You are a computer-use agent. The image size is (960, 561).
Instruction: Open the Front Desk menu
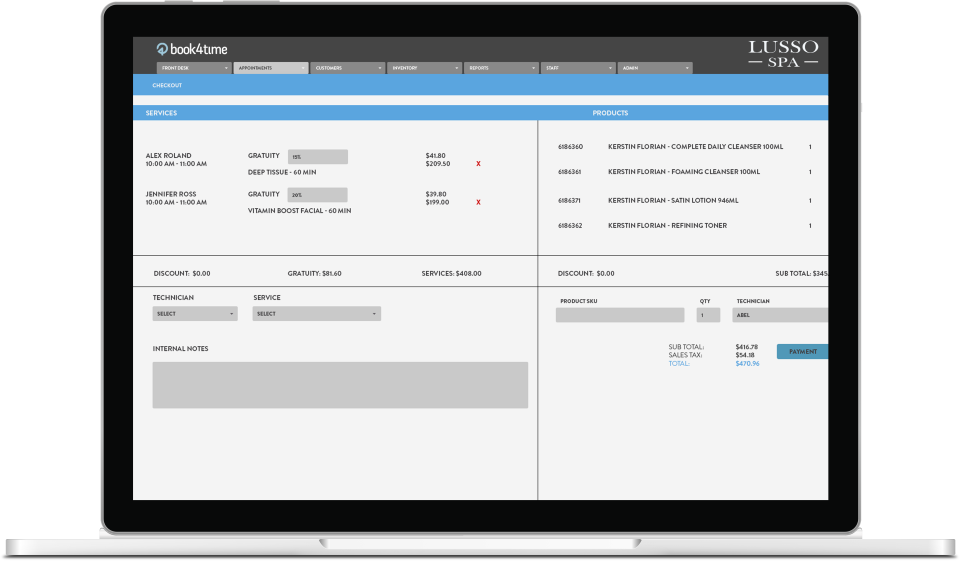[x=194, y=69]
